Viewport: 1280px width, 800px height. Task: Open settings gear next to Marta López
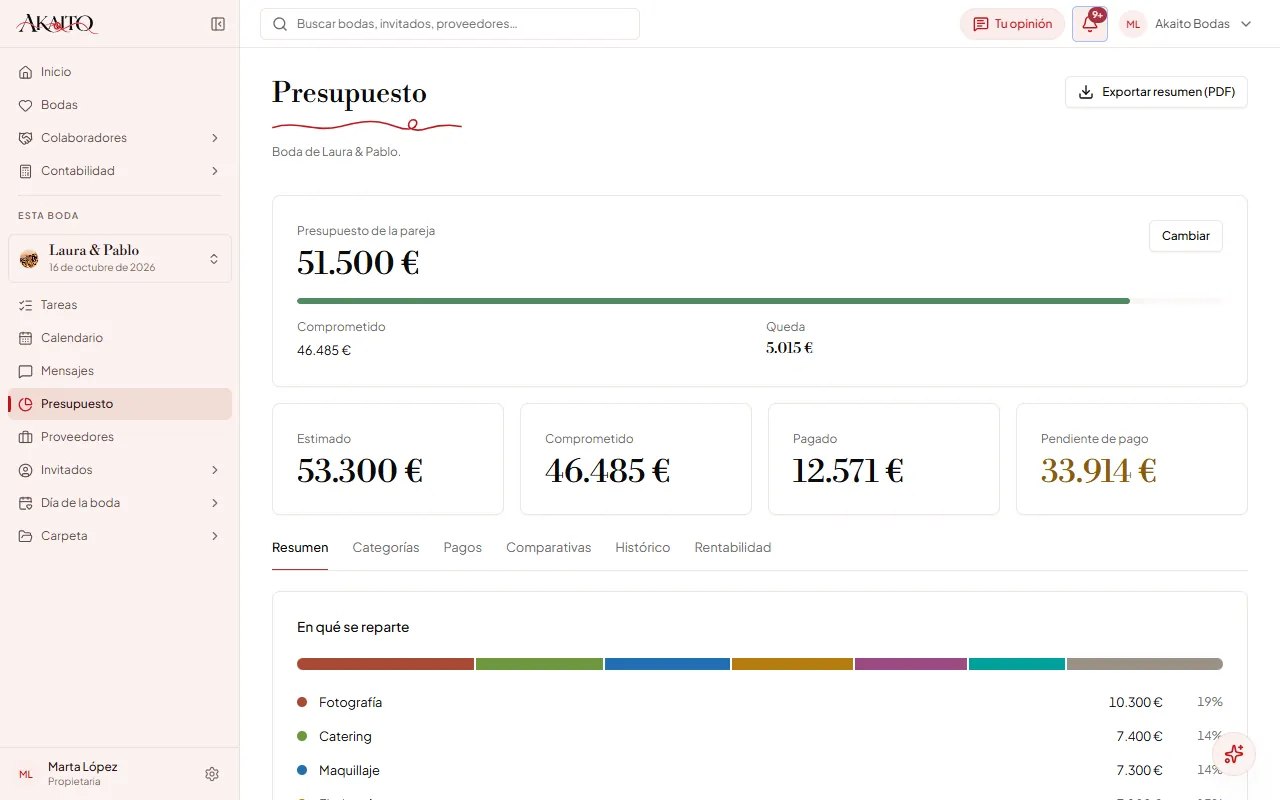point(212,774)
